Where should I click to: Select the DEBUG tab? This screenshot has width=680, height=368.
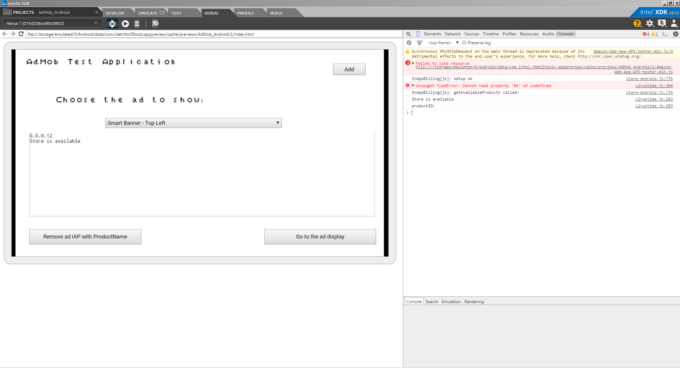point(212,13)
